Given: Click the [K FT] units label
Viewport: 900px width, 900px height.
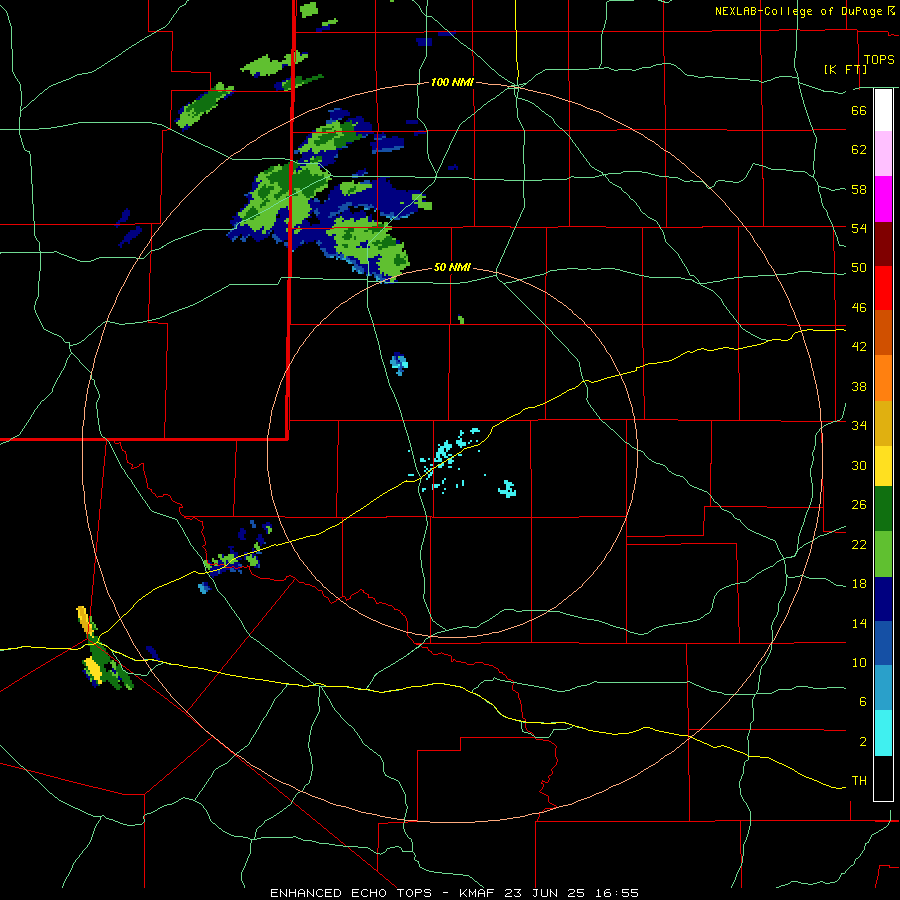Looking at the screenshot, I should click(845, 69).
